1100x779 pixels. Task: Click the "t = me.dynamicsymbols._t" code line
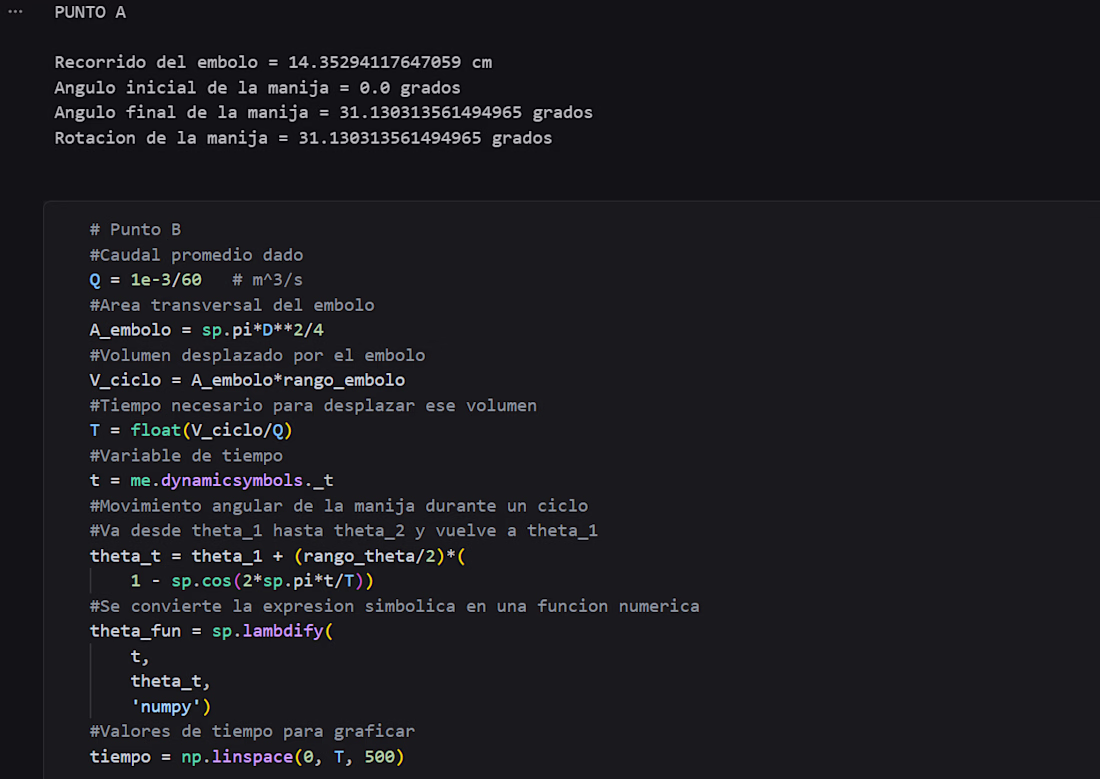[212, 481]
